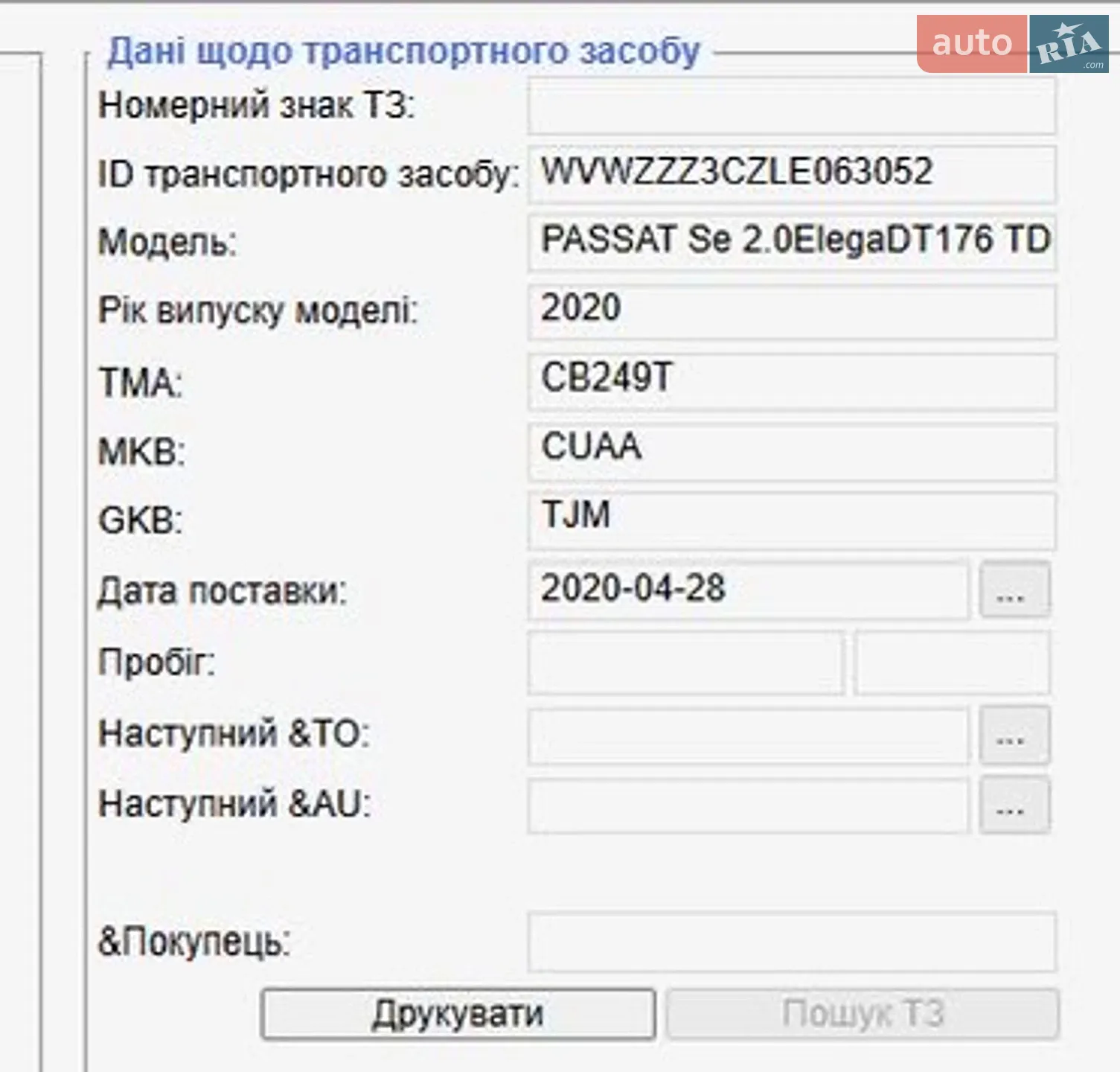
Task: Focus the &Покупець buyer field
Action: [792, 942]
